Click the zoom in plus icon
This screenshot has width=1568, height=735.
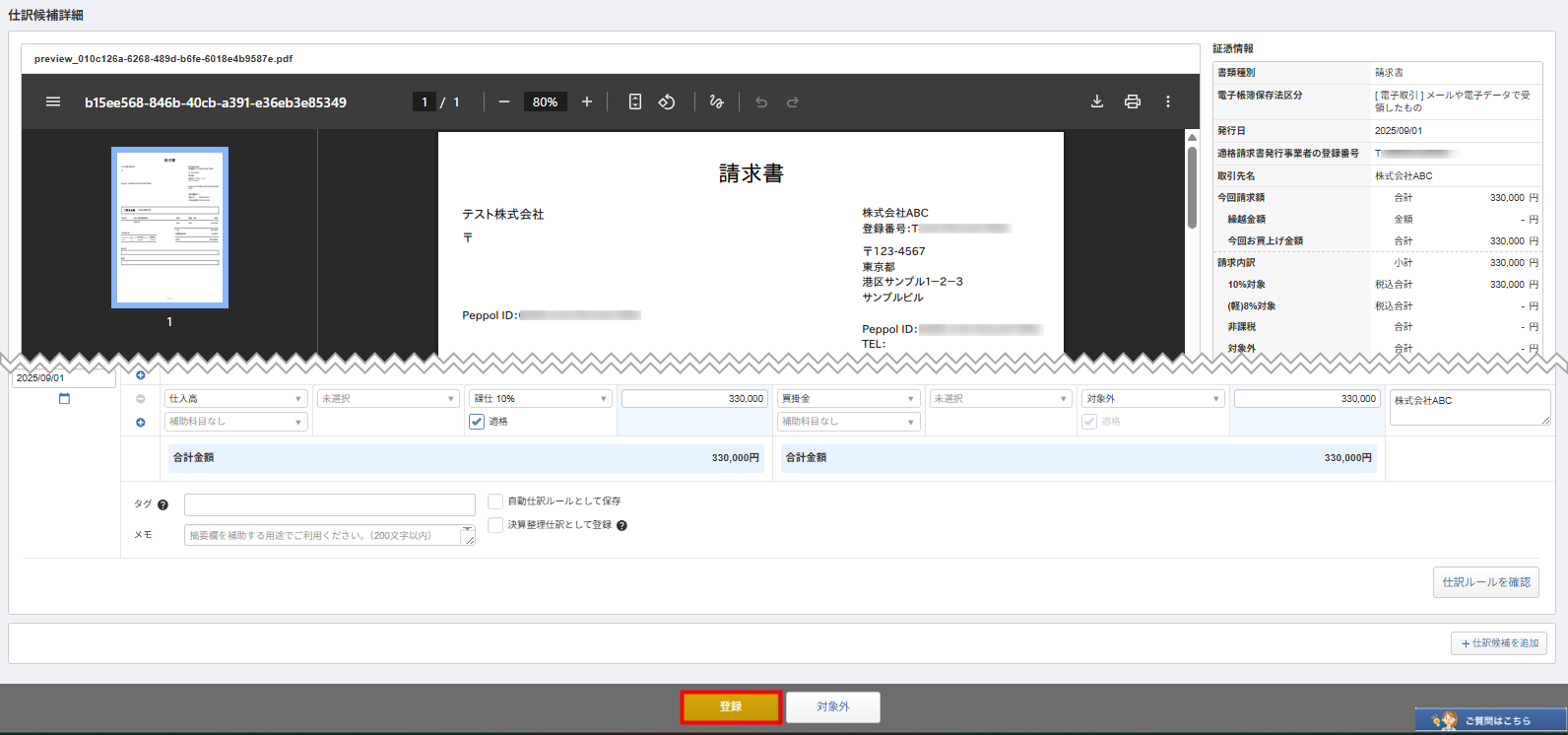[x=587, y=101]
